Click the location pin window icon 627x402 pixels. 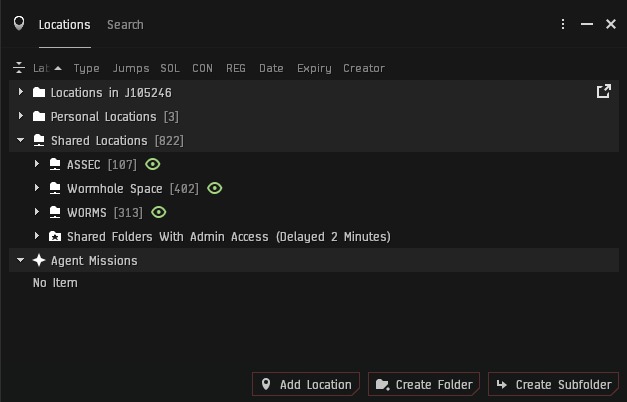18,24
